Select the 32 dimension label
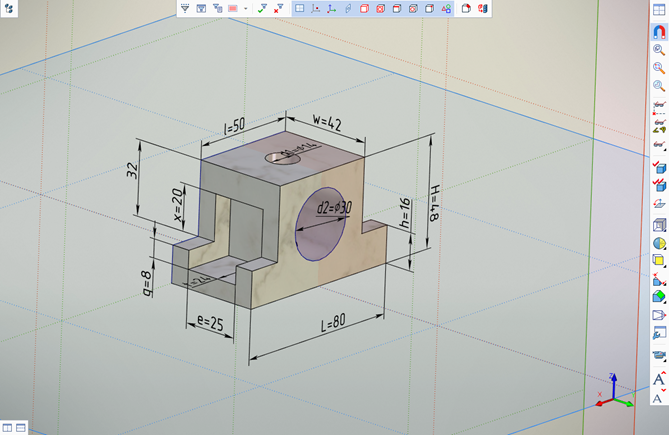This screenshot has height=436, width=670. point(132,170)
